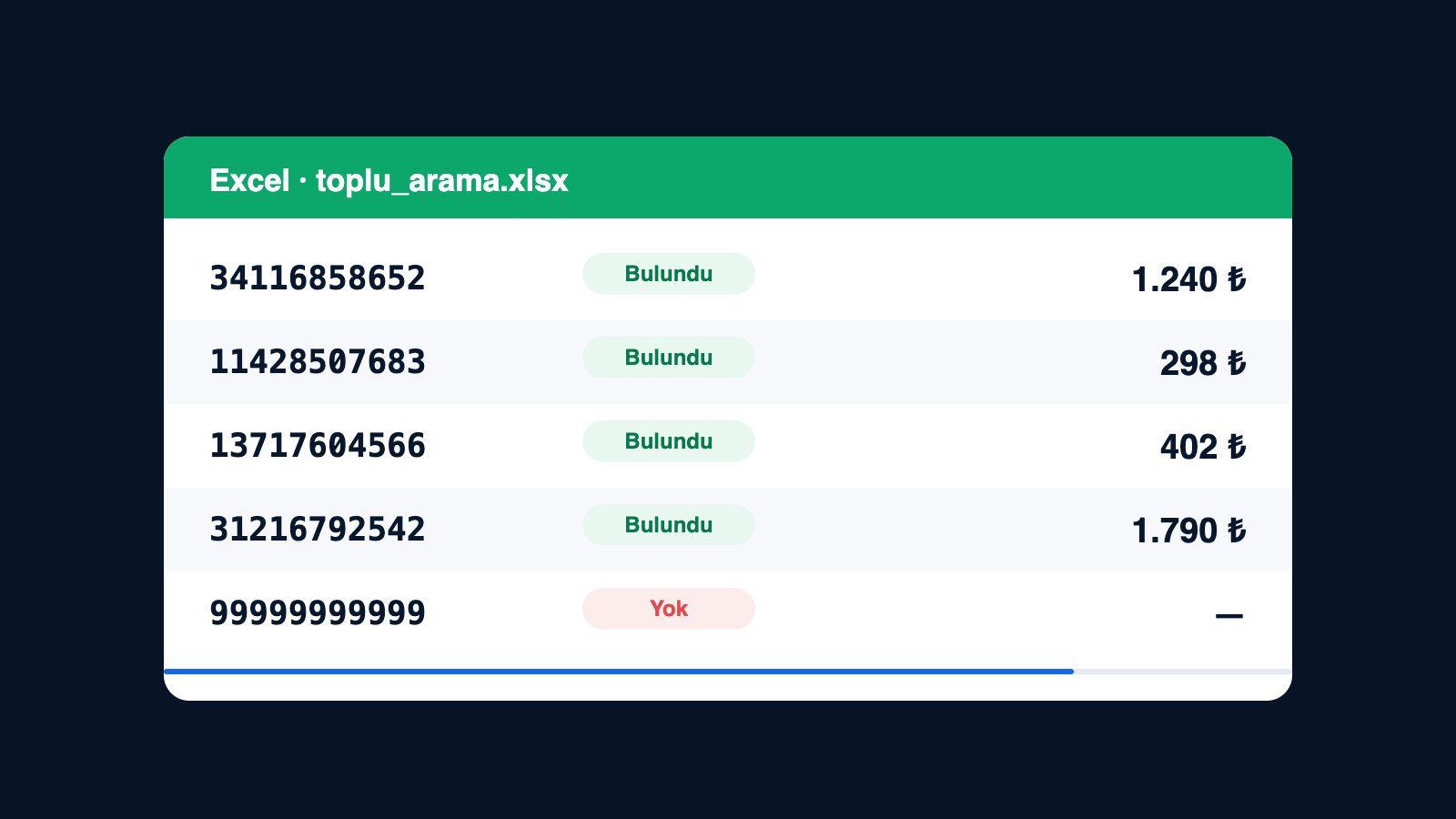Select the number 31216792542

click(318, 529)
